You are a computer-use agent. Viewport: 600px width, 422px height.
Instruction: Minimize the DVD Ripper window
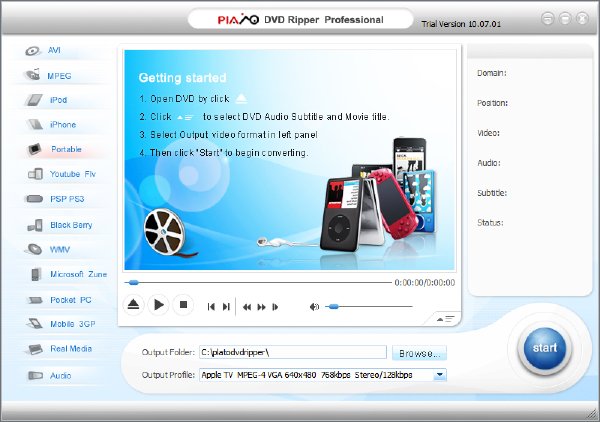tap(565, 18)
